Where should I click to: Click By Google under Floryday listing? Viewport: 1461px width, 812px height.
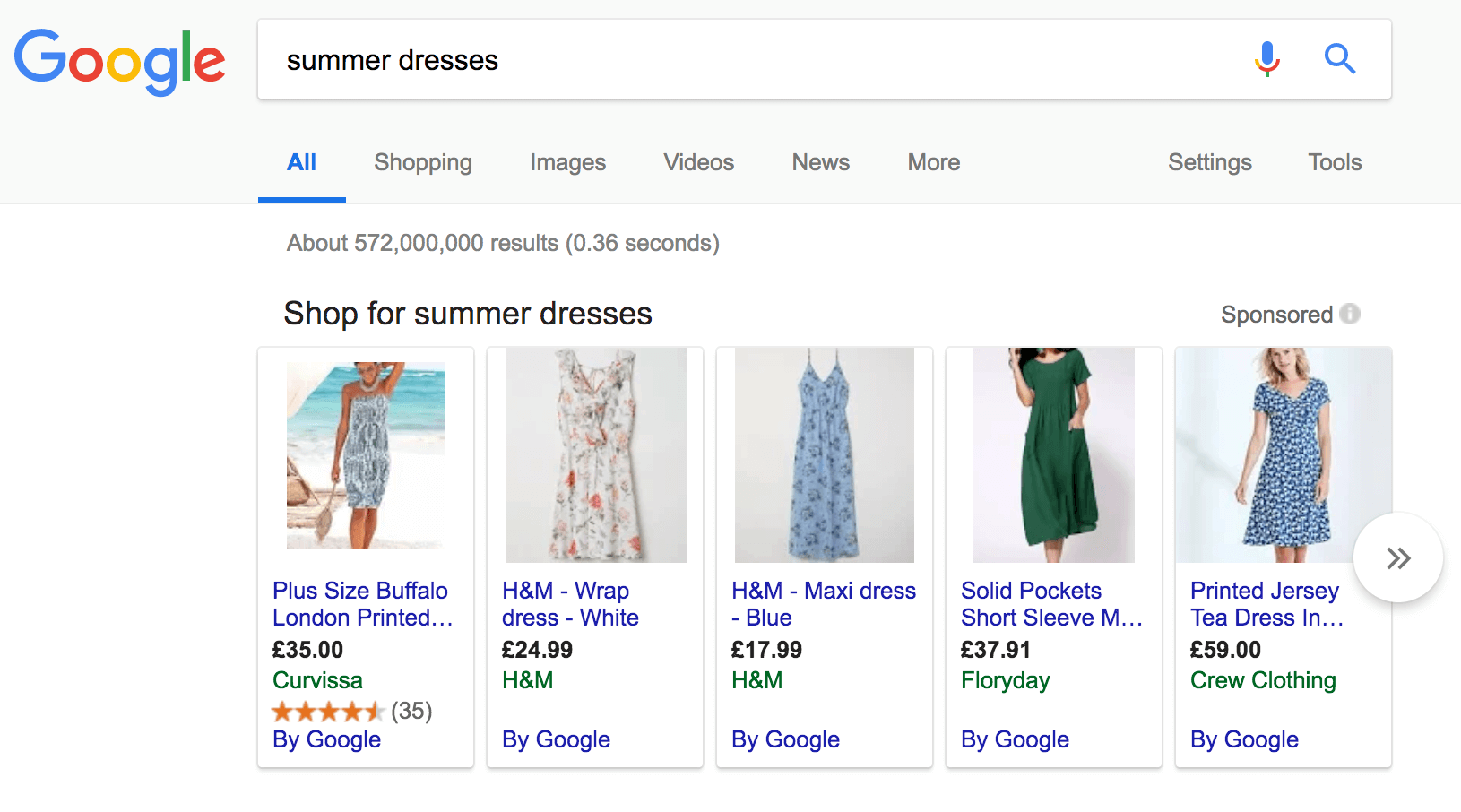(x=1015, y=739)
